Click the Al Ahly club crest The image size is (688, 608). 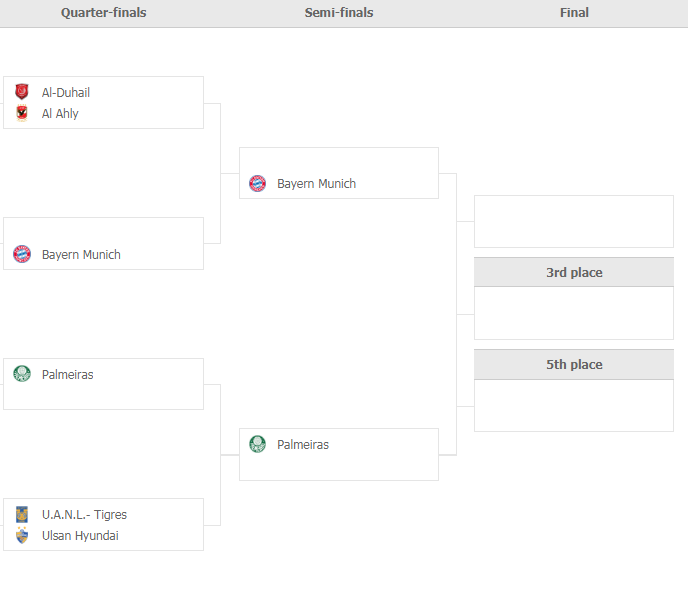(x=22, y=114)
